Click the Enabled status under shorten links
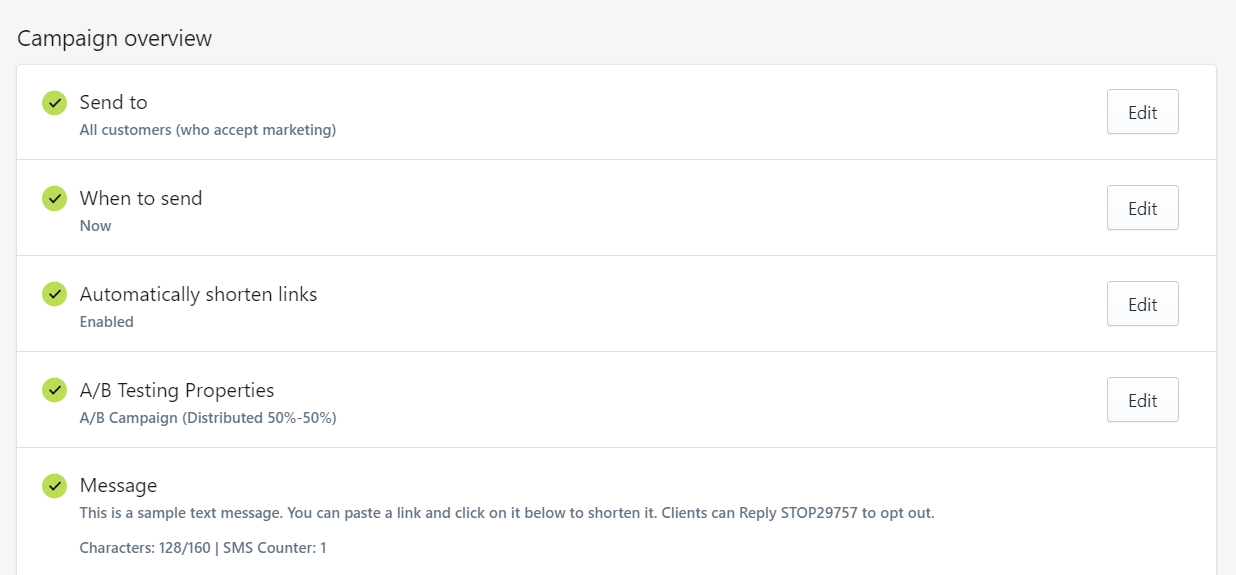 click(107, 322)
